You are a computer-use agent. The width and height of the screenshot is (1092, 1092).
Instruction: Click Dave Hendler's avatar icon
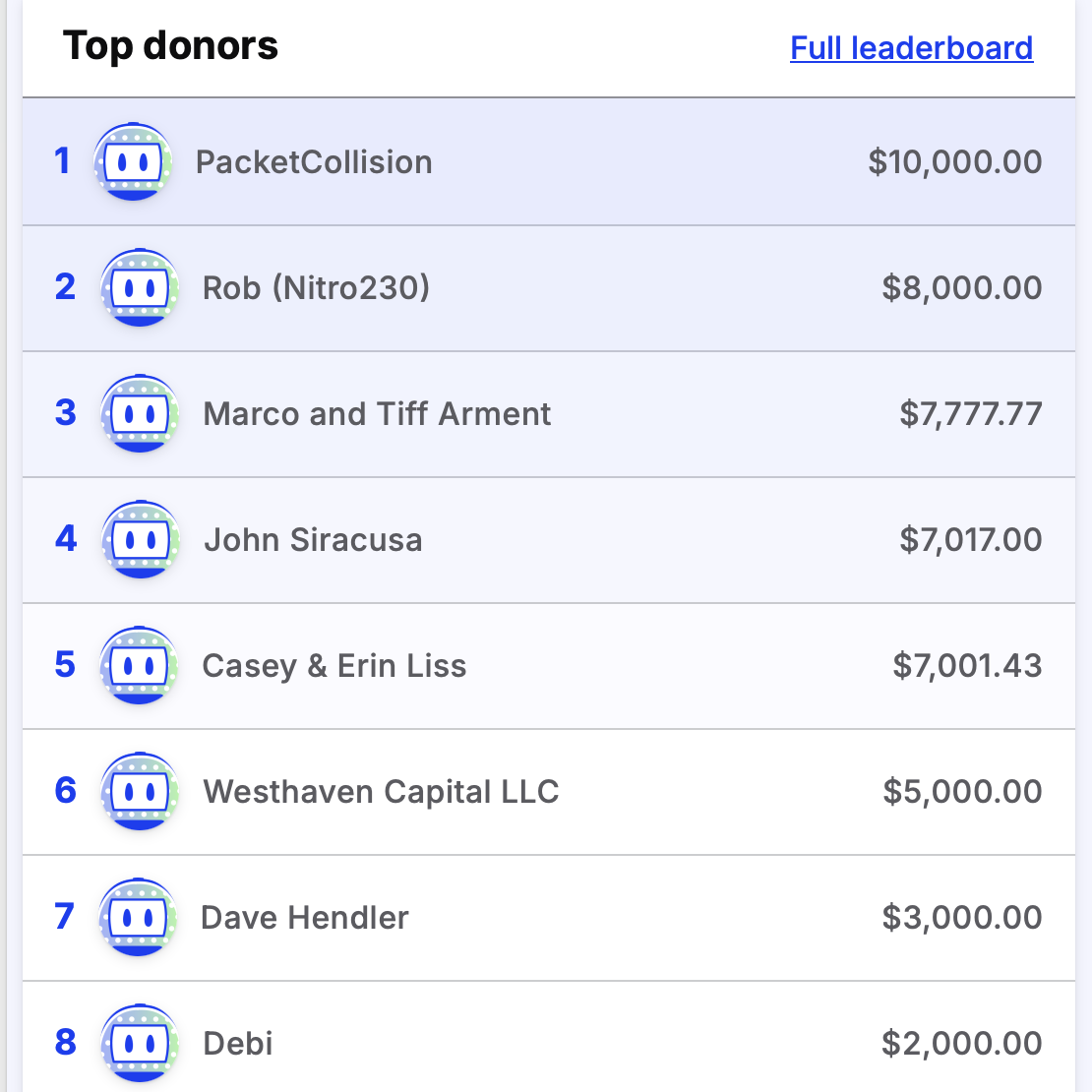138,917
